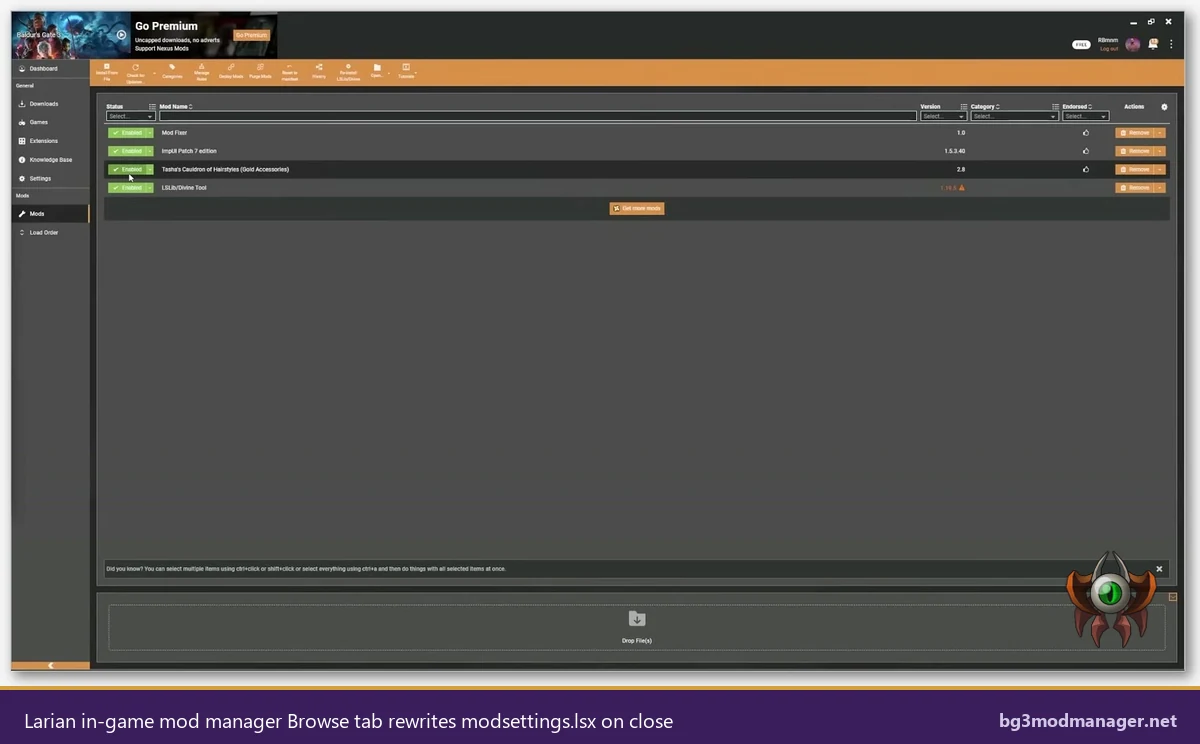Screen dimensions: 1200x744
Task: Toggle Enabled status for Mod Fixer
Action: click(126, 132)
